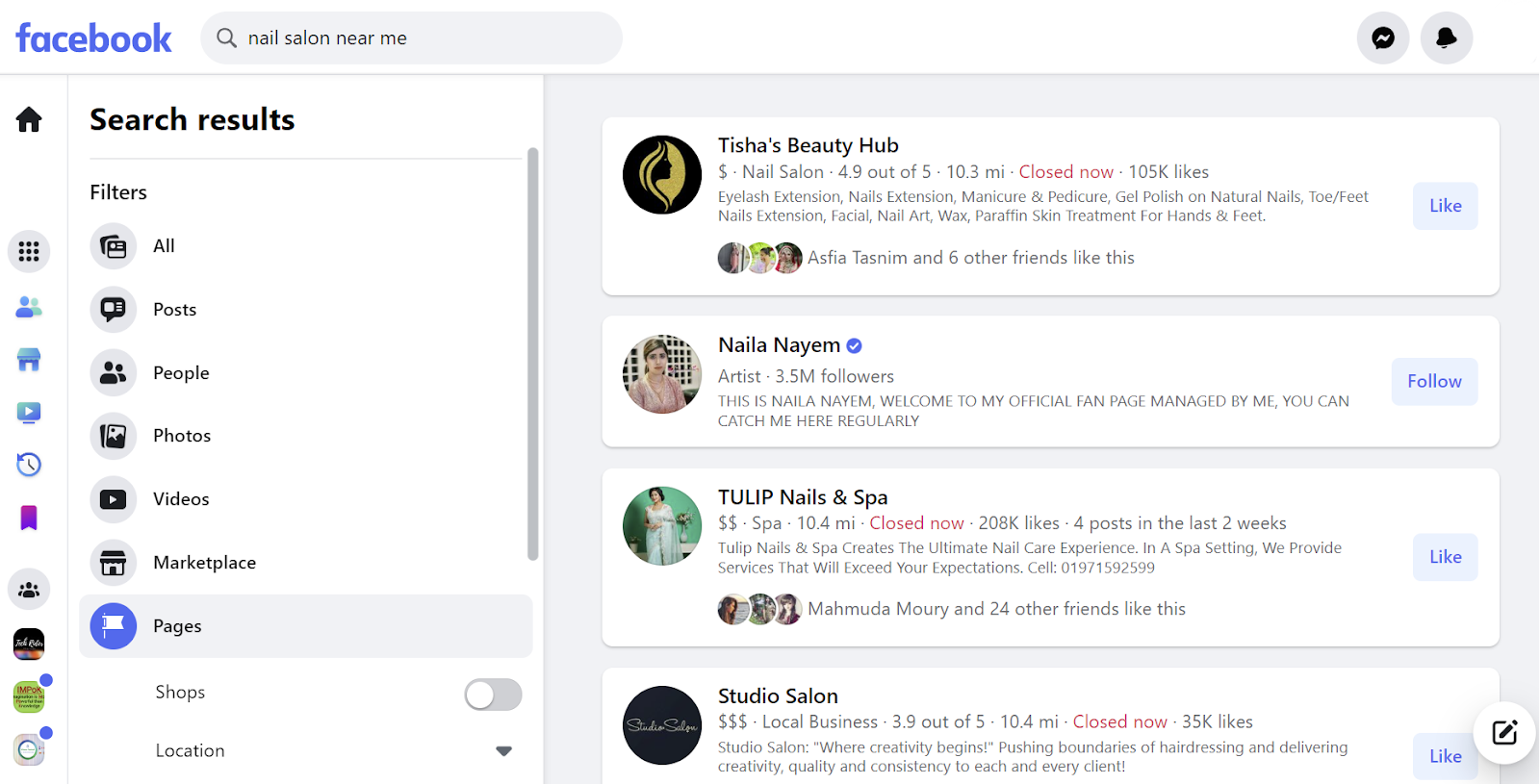
Task: Open the black Jack Rider shortcut
Action: [x=29, y=644]
